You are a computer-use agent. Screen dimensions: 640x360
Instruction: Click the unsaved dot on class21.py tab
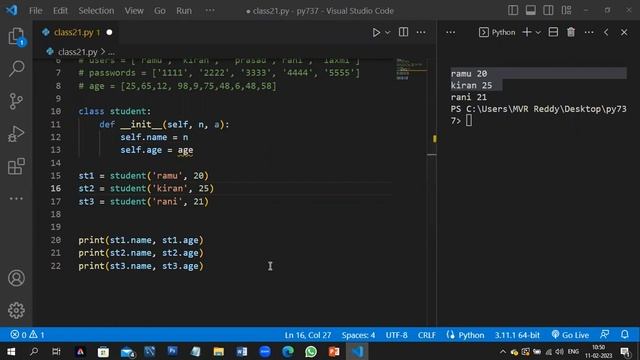(x=109, y=32)
